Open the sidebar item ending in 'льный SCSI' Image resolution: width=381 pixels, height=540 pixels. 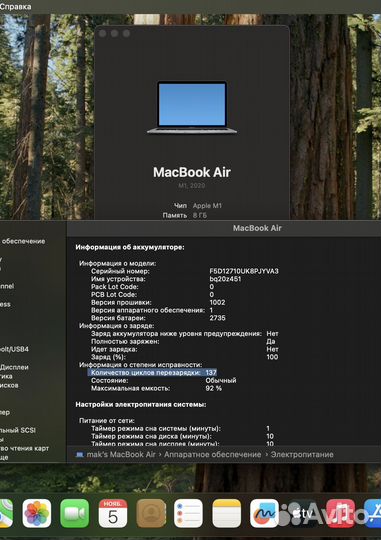click(18, 430)
